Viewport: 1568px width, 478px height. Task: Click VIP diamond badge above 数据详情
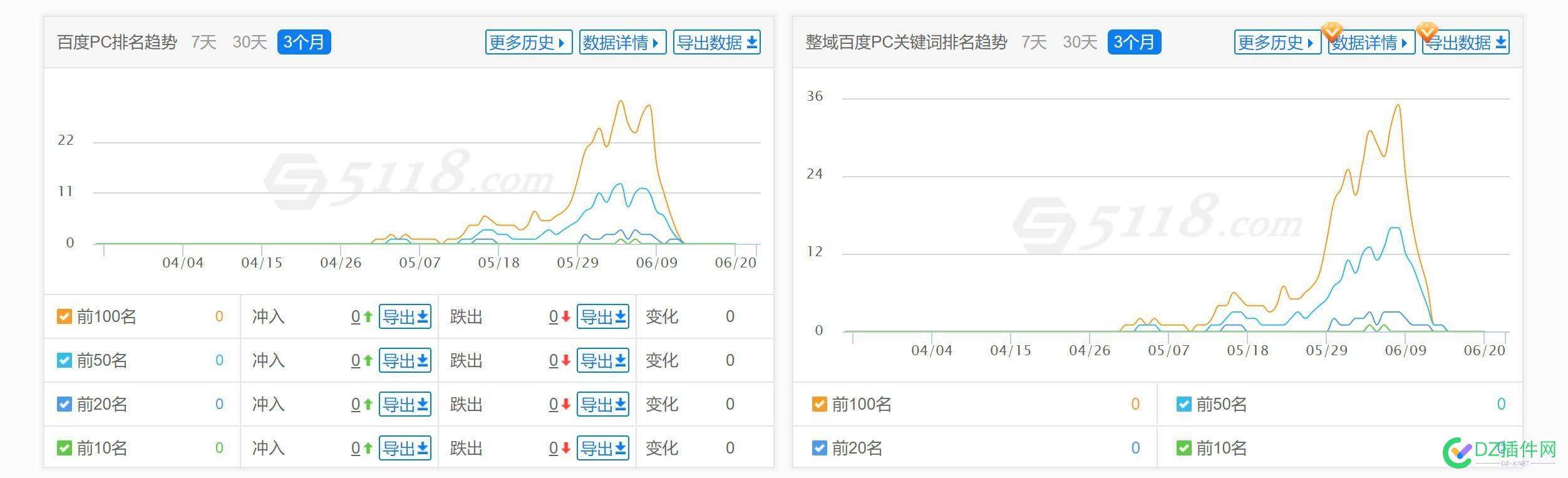pyautogui.click(x=1332, y=31)
